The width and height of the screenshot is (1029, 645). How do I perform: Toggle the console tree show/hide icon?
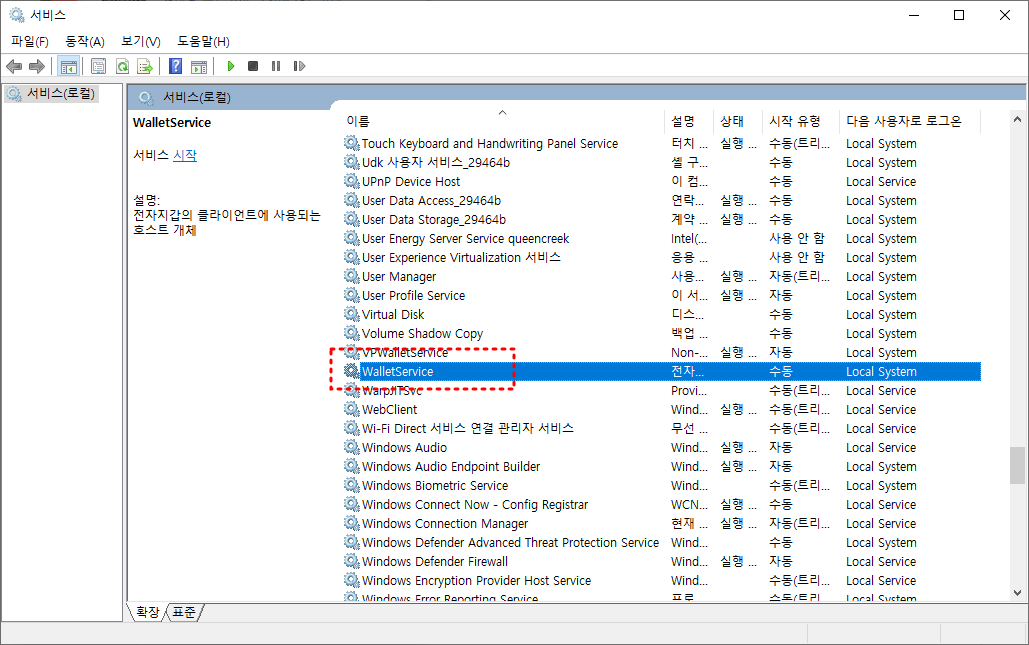point(67,66)
